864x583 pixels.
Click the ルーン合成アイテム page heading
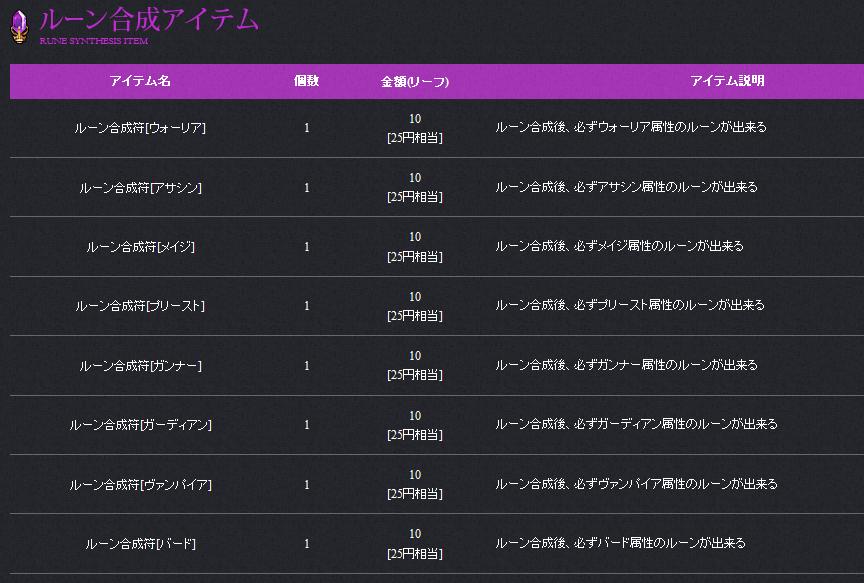149,18
